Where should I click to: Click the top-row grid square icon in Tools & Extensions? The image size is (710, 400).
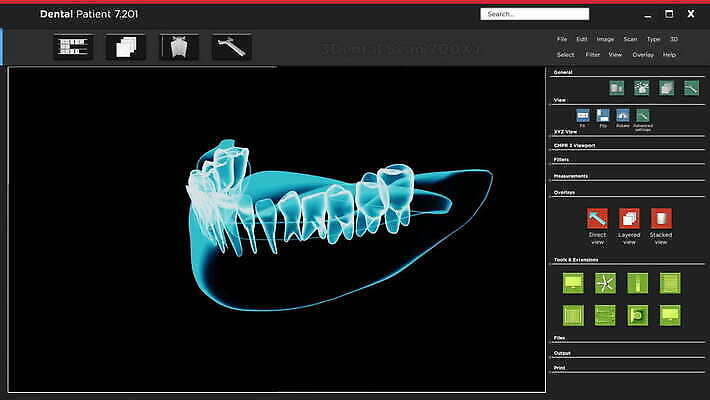coord(670,283)
